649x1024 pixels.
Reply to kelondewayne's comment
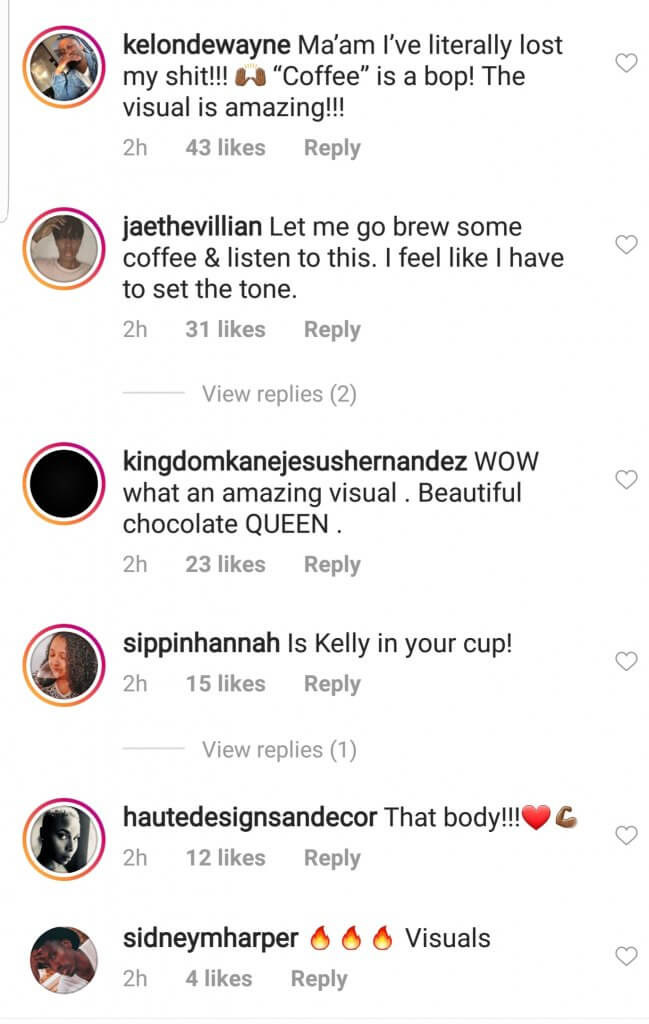click(332, 148)
